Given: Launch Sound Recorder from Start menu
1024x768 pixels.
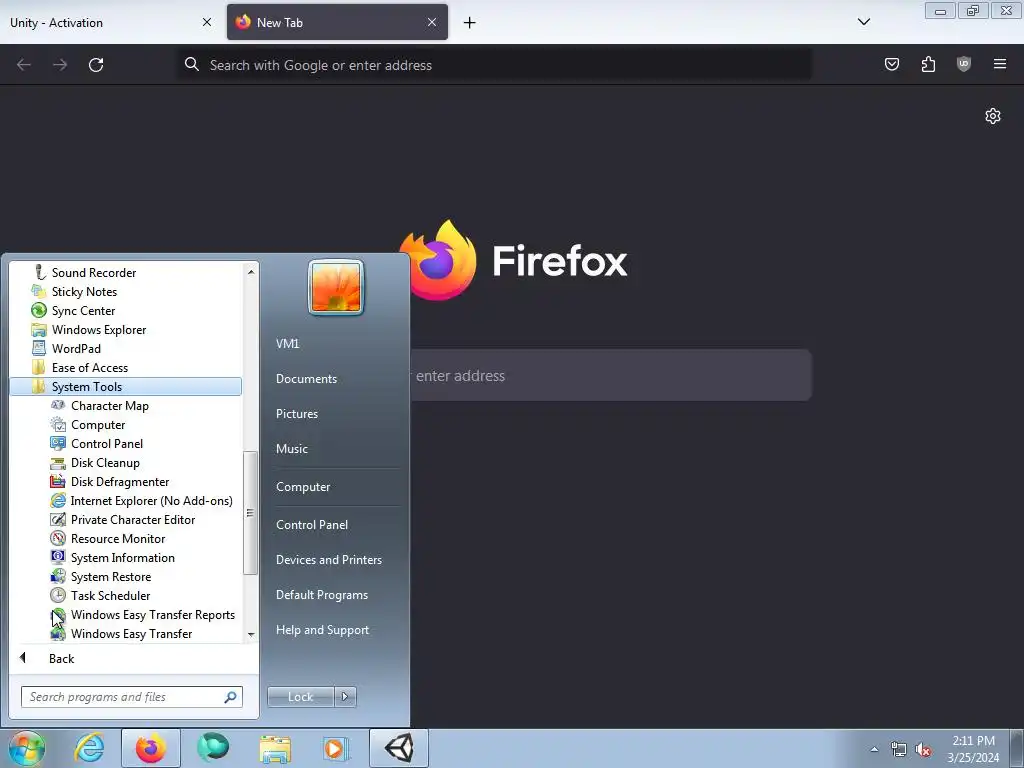Looking at the screenshot, I should (93, 273).
